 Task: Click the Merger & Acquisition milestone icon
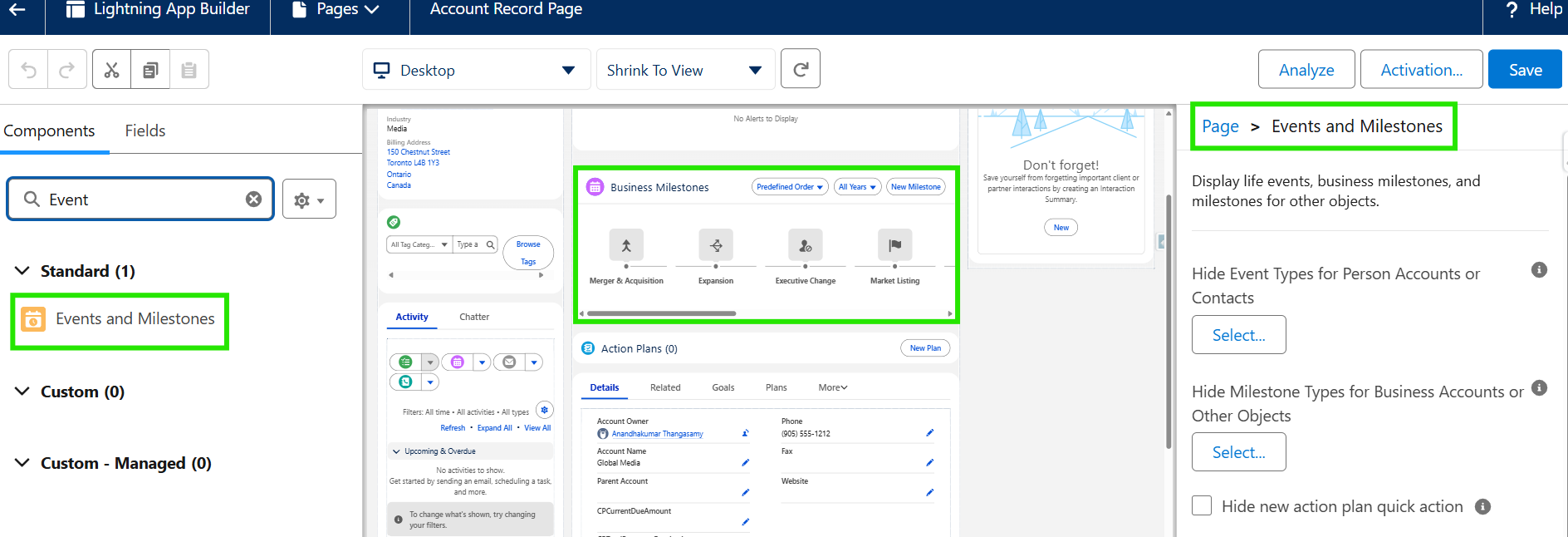coord(626,245)
